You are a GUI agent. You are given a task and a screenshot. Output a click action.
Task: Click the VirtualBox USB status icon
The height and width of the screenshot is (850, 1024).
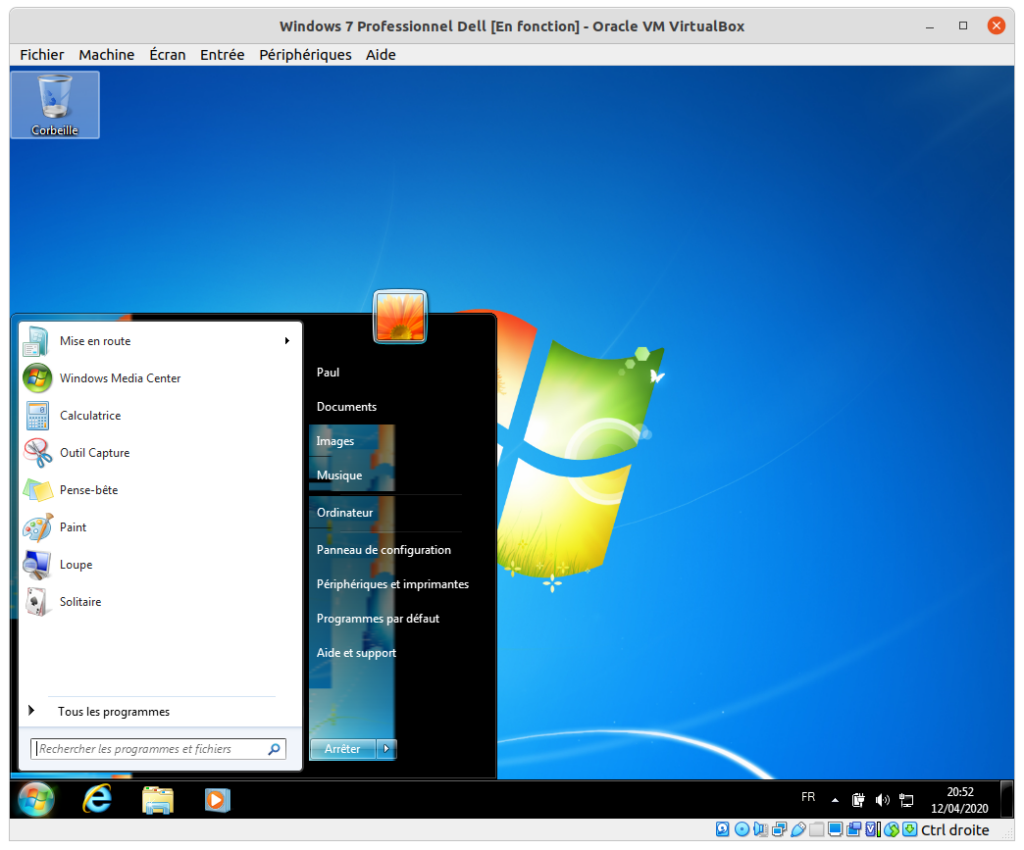coord(797,830)
